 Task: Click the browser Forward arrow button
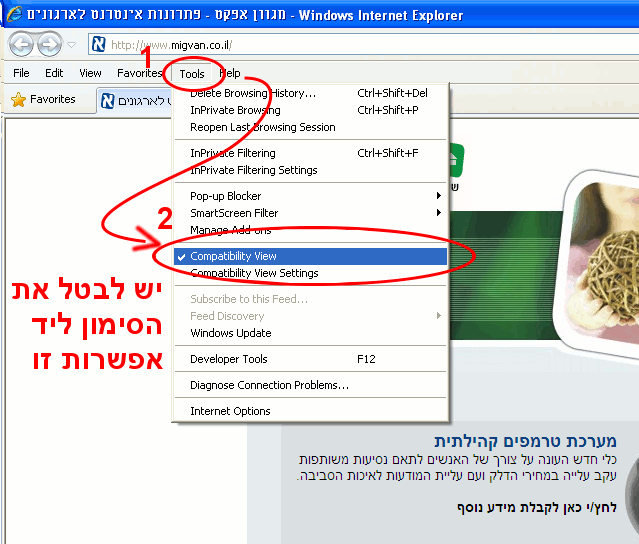point(50,44)
